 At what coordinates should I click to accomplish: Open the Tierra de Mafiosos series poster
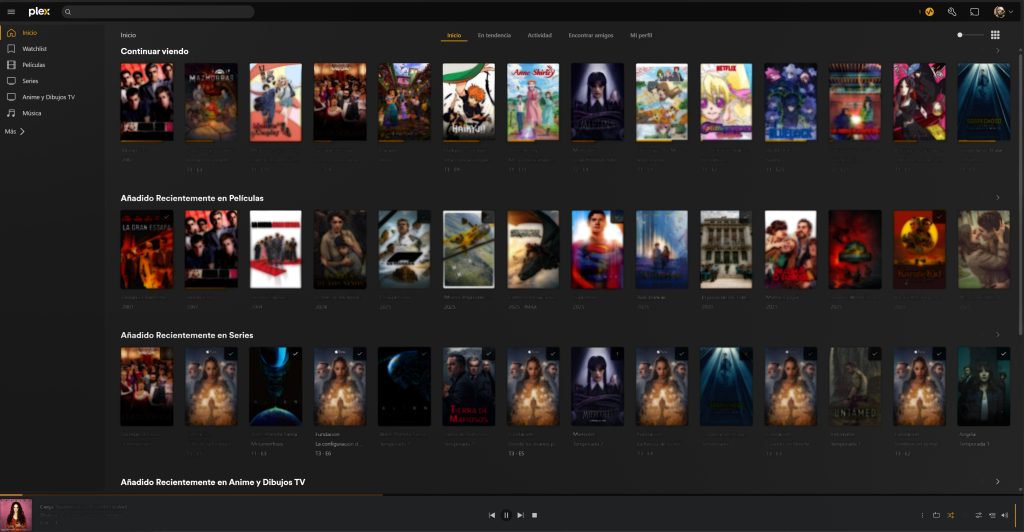[x=468, y=386]
